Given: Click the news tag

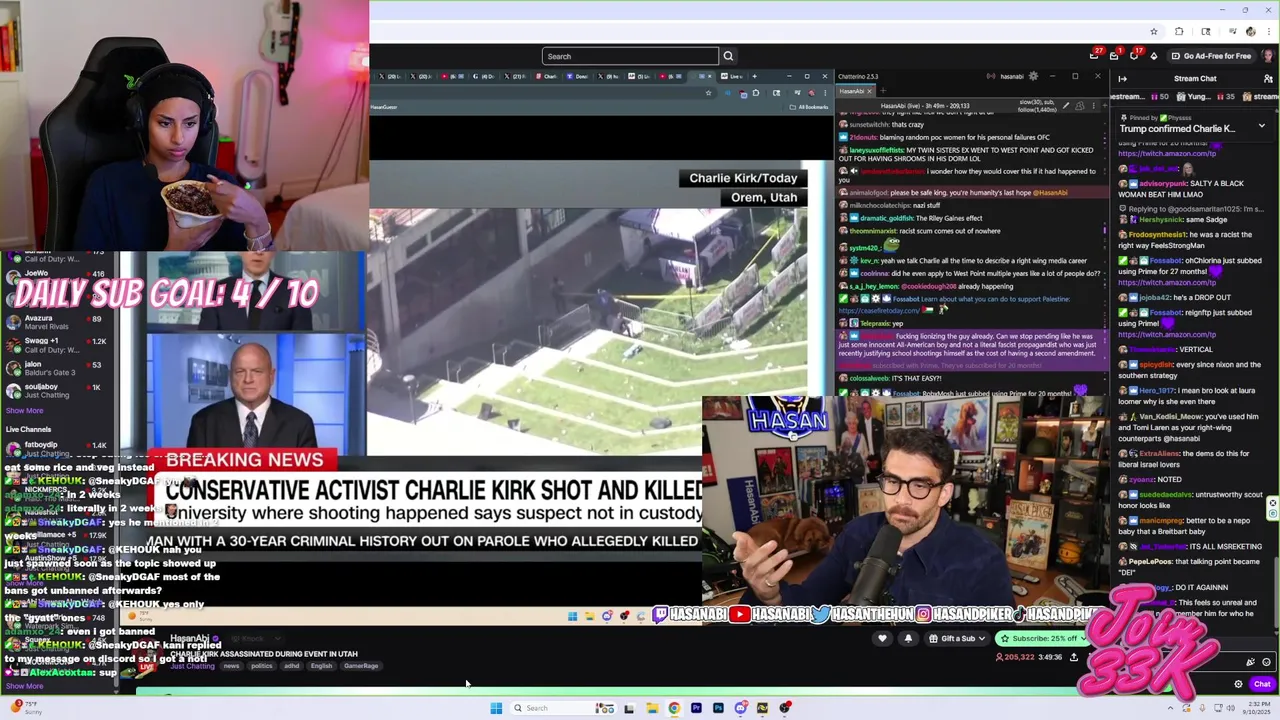Looking at the screenshot, I should tap(231, 666).
